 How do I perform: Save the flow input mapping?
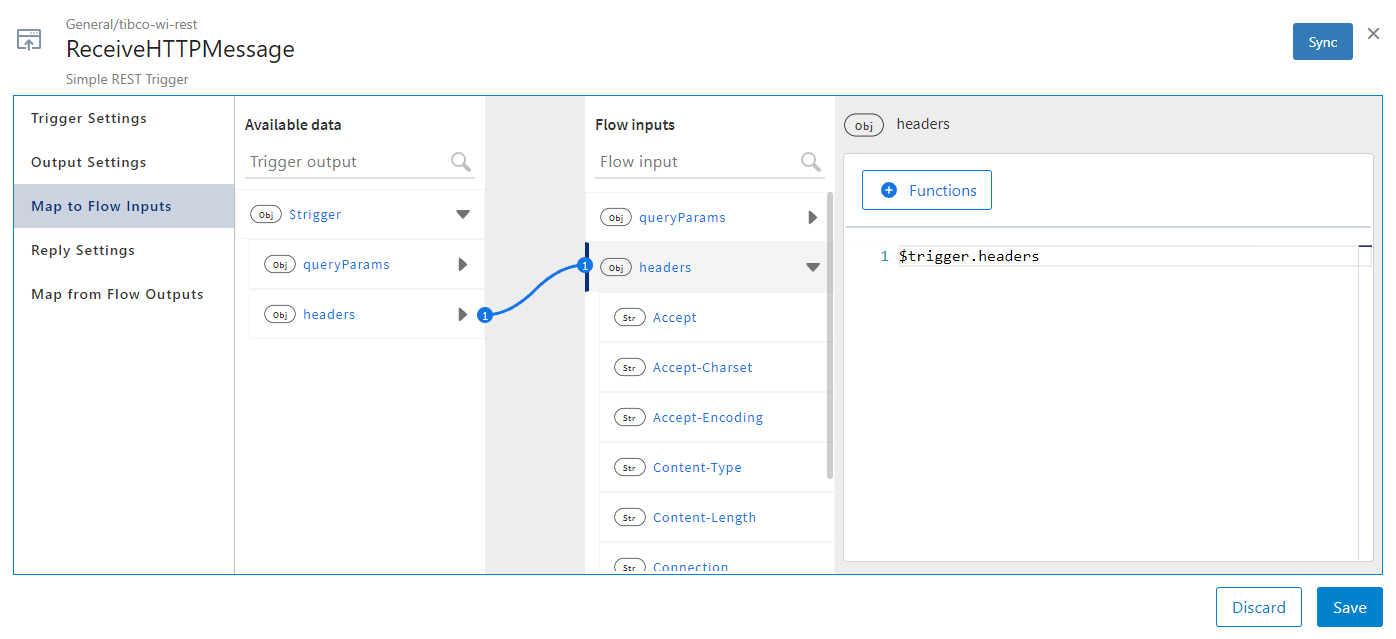(1349, 607)
